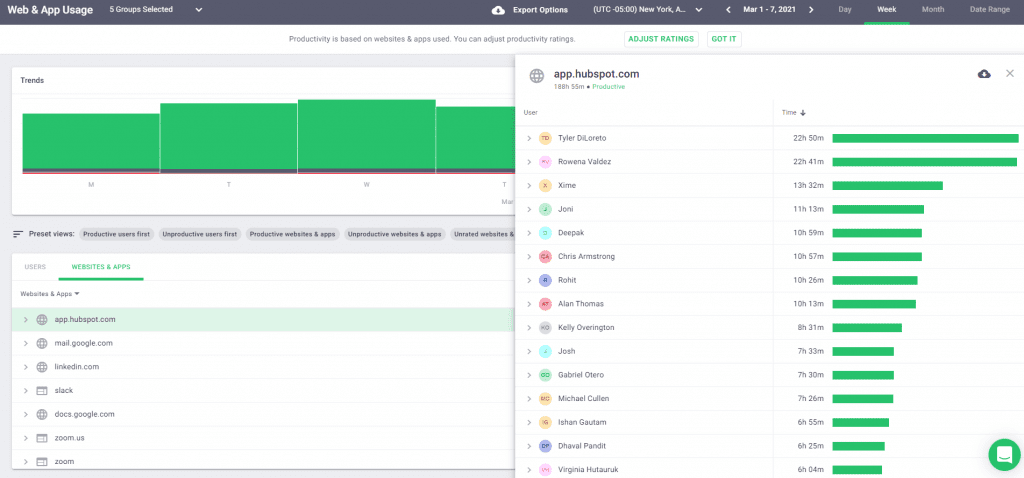Click the globe icon for linkedin.com

point(42,367)
